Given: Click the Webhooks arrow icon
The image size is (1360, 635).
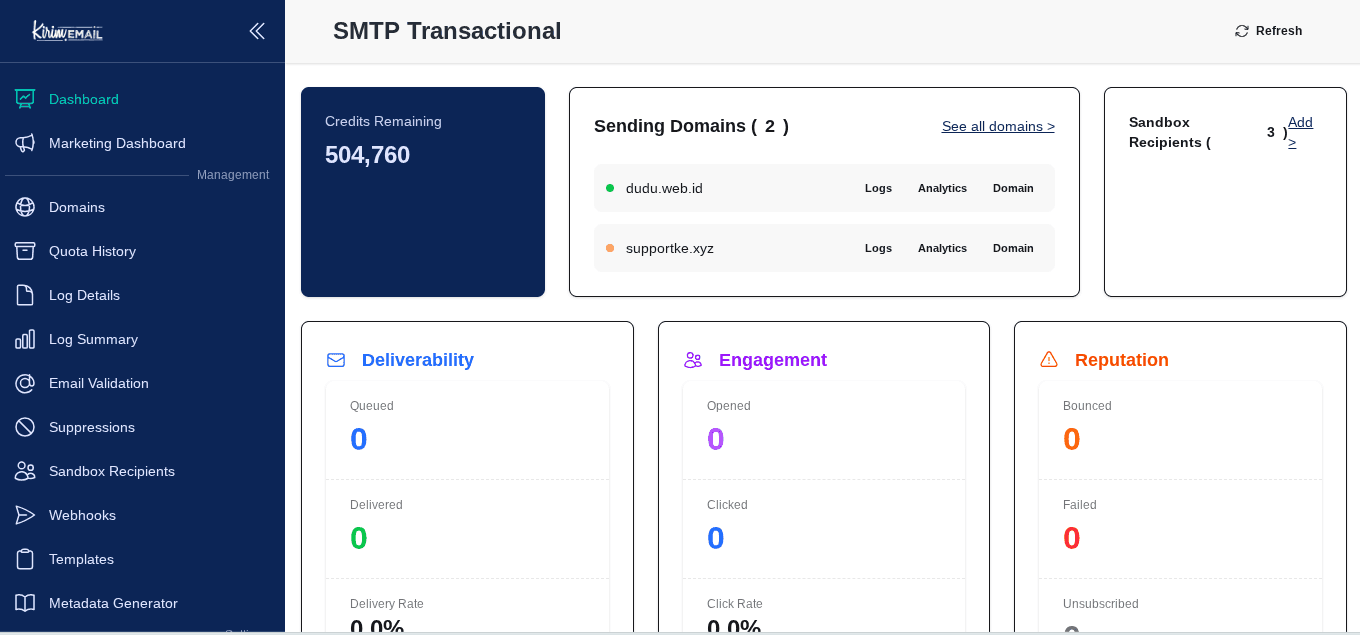Looking at the screenshot, I should click(25, 515).
